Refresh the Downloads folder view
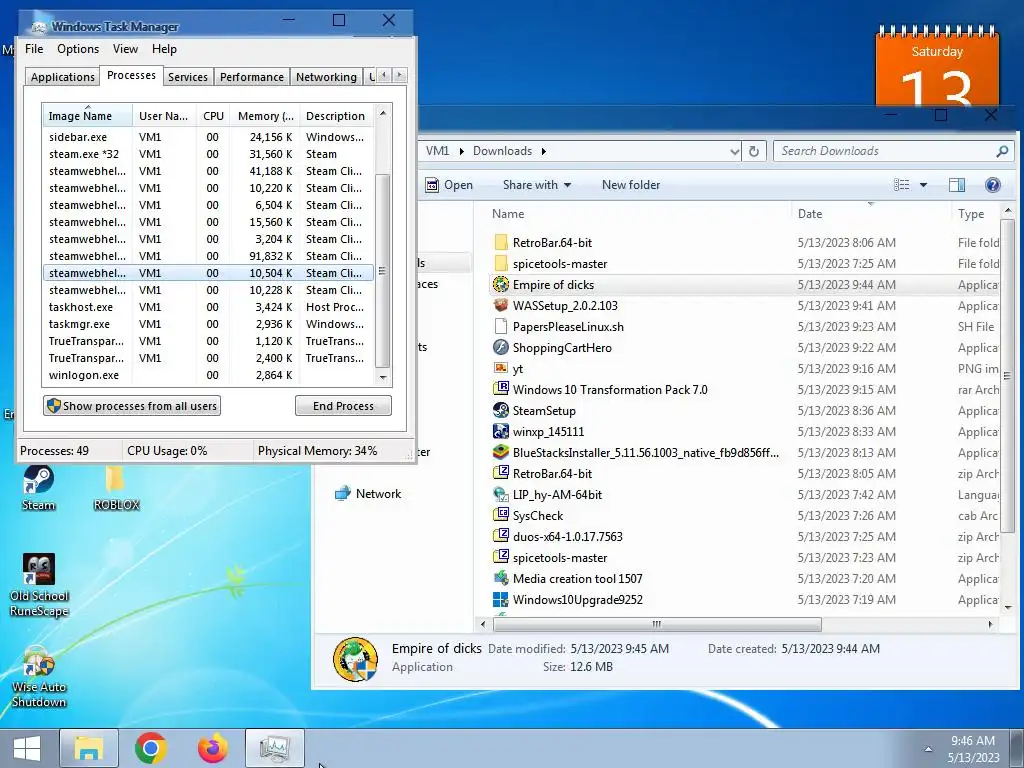The image size is (1024, 768). (754, 152)
